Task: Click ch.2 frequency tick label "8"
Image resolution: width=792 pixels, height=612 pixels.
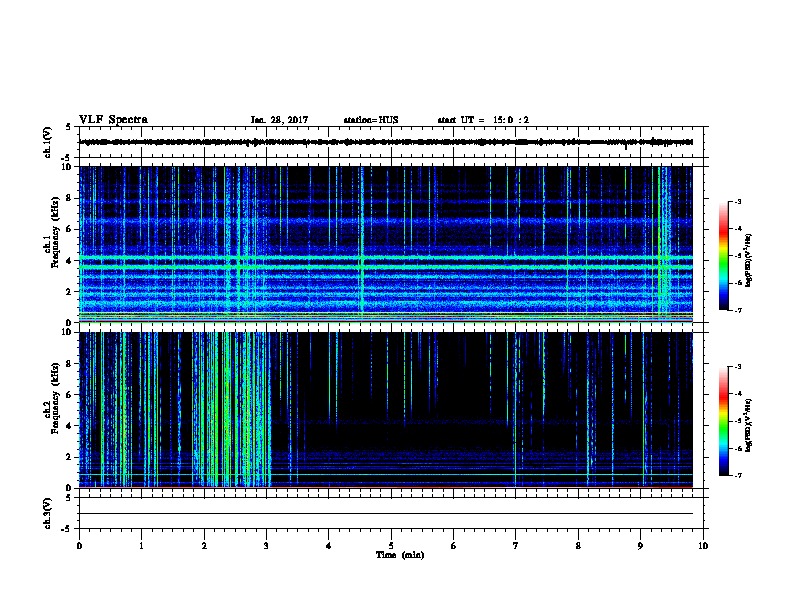Action: pyautogui.click(x=69, y=364)
